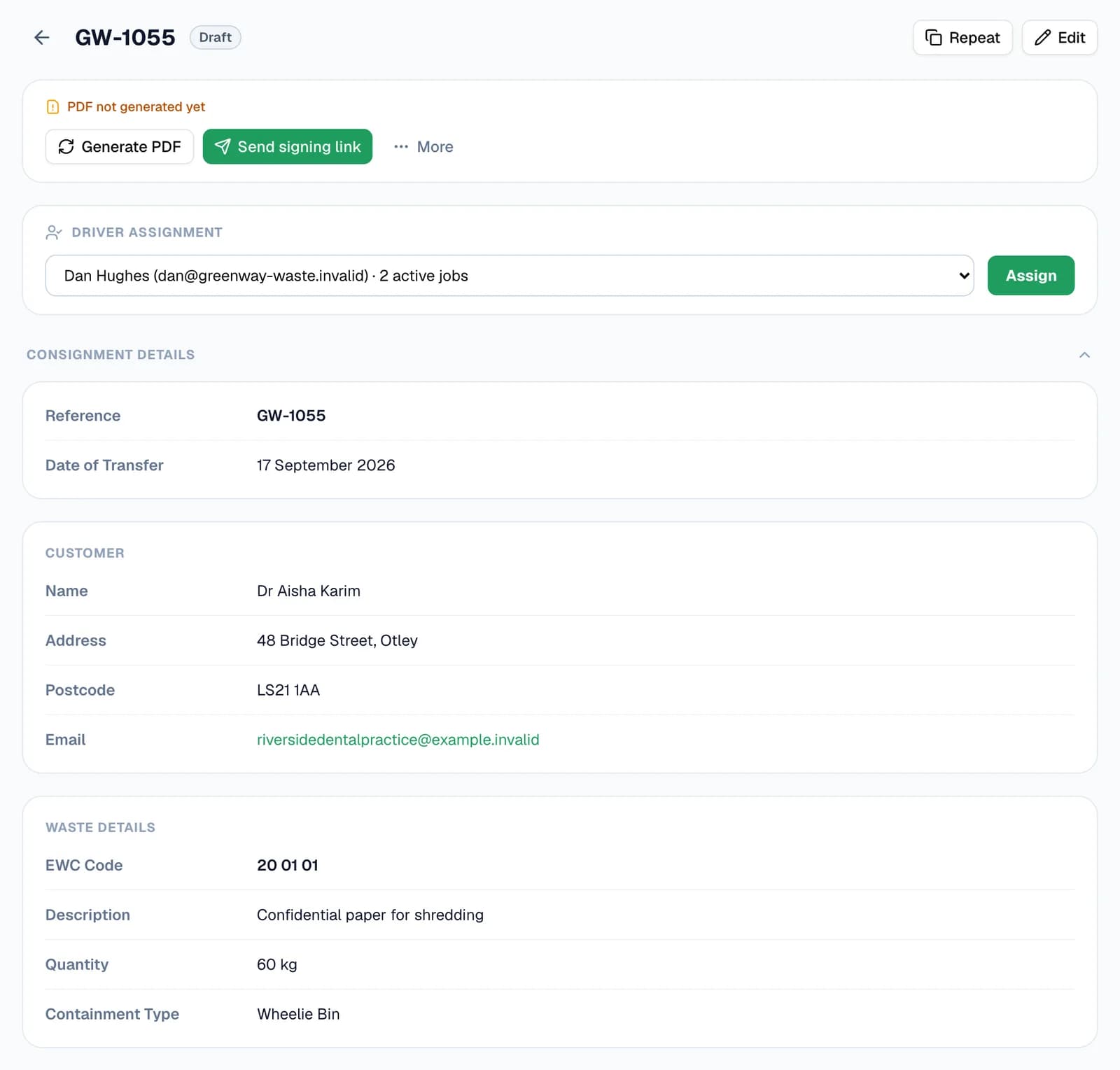Viewport: 1120px width, 1070px height.
Task: Click the 'CONSIGNMENT DETAILS' heading
Action: (x=111, y=355)
